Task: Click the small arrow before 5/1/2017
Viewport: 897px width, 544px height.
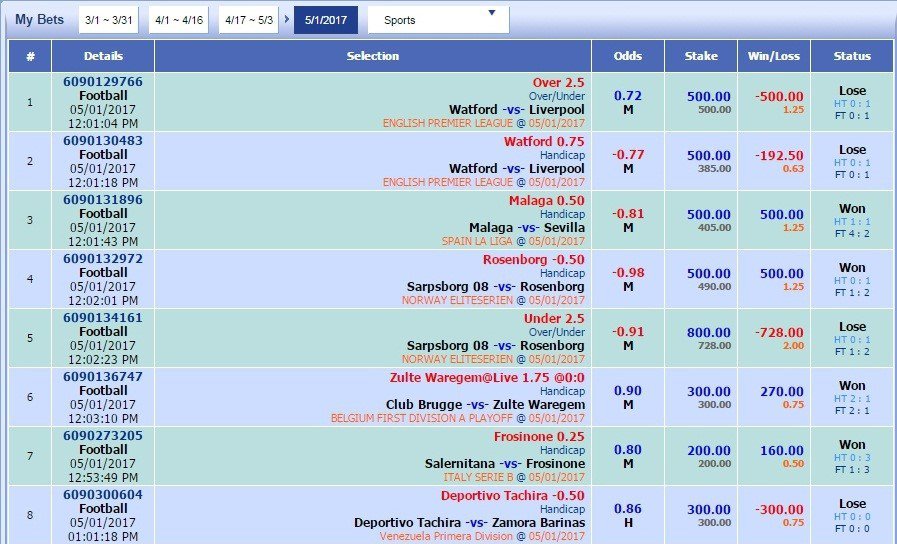Action: (x=287, y=19)
